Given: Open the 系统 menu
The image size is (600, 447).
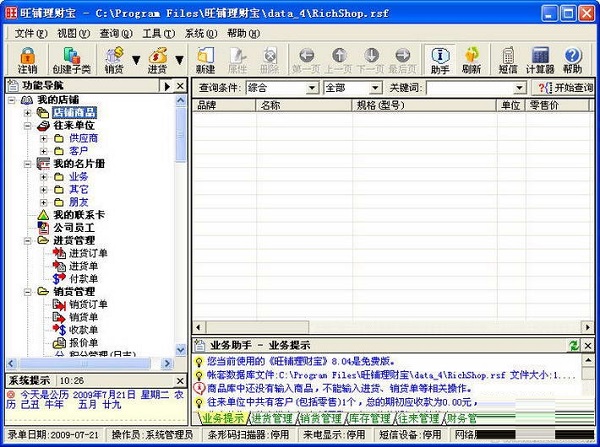Looking at the screenshot, I should click(201, 34).
